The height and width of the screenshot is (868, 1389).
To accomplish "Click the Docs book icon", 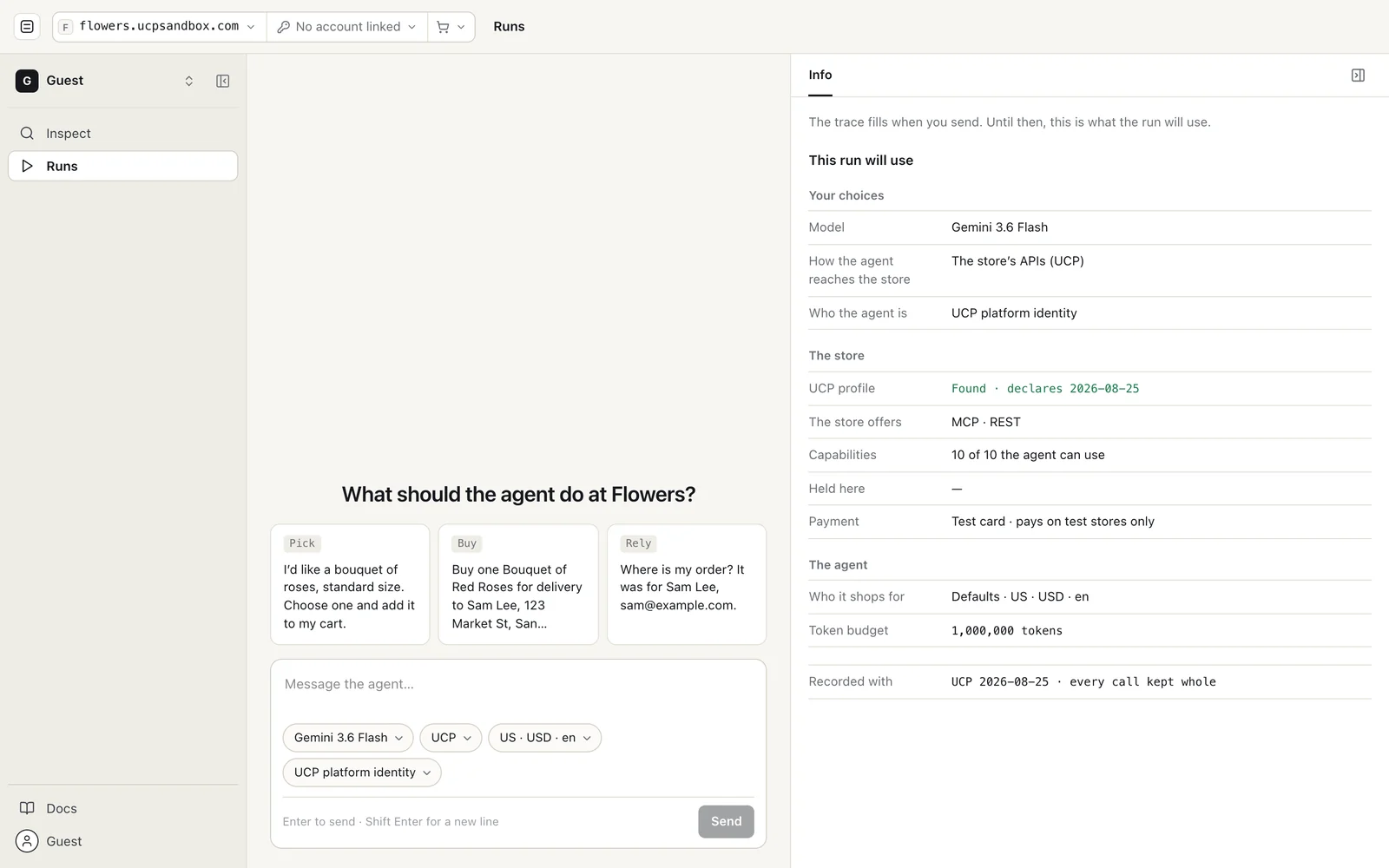I will point(27,808).
